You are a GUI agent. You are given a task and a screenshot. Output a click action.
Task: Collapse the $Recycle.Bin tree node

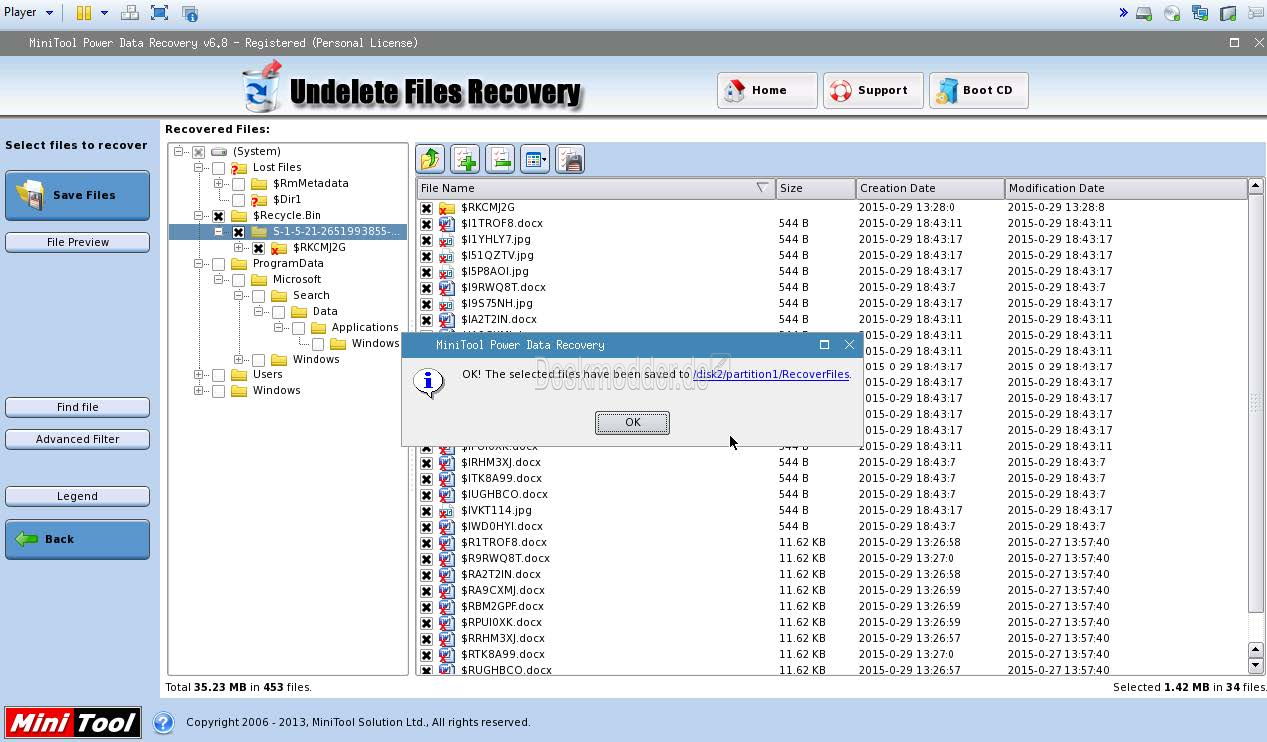(199, 215)
